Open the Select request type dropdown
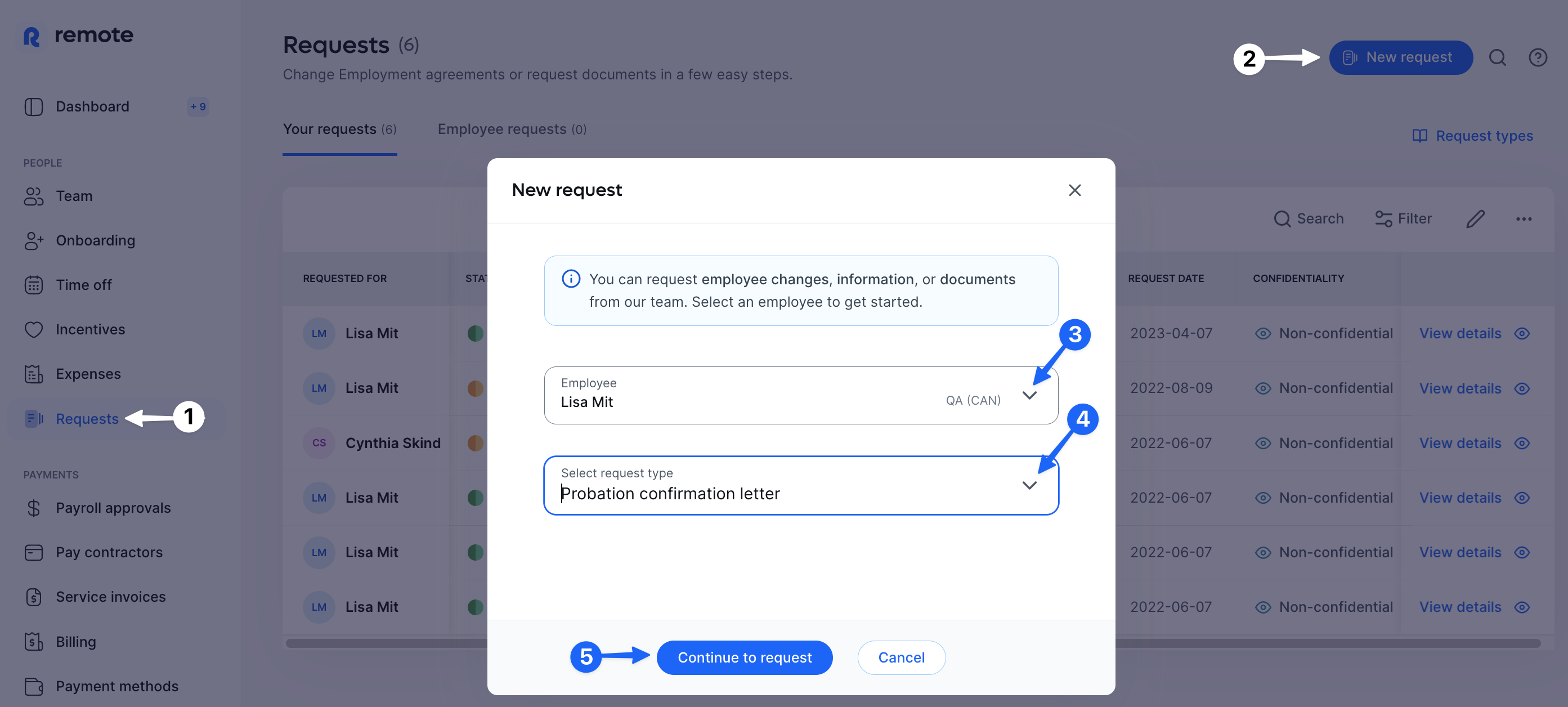Viewport: 1568px width, 707px height. [x=1030, y=485]
